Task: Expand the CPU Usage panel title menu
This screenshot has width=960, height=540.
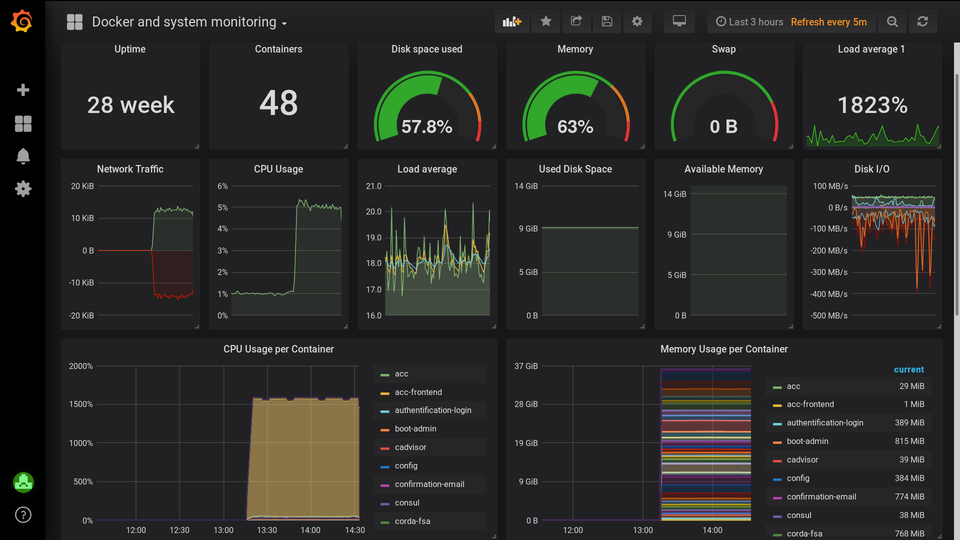Action: pos(278,169)
